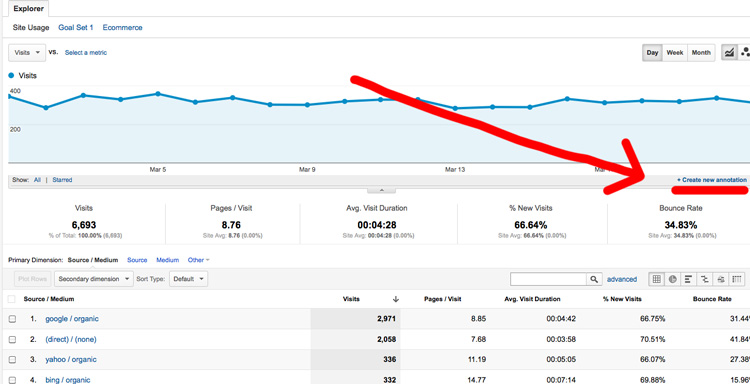
Task: Click the table search magnifier button
Action: (x=594, y=279)
